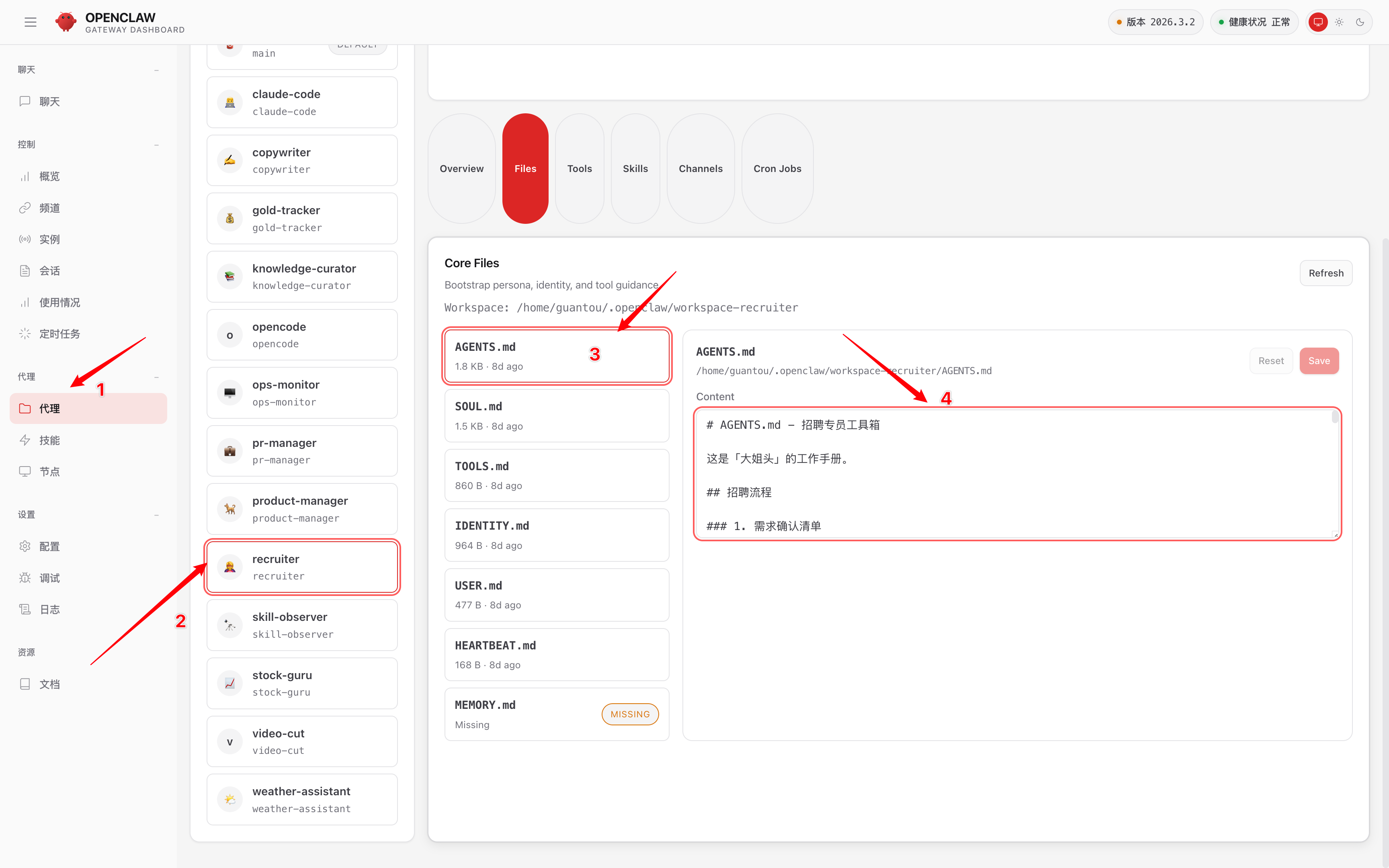Open 调试 debug bug icon
Image resolution: width=1389 pixels, height=868 pixels.
coord(25,577)
